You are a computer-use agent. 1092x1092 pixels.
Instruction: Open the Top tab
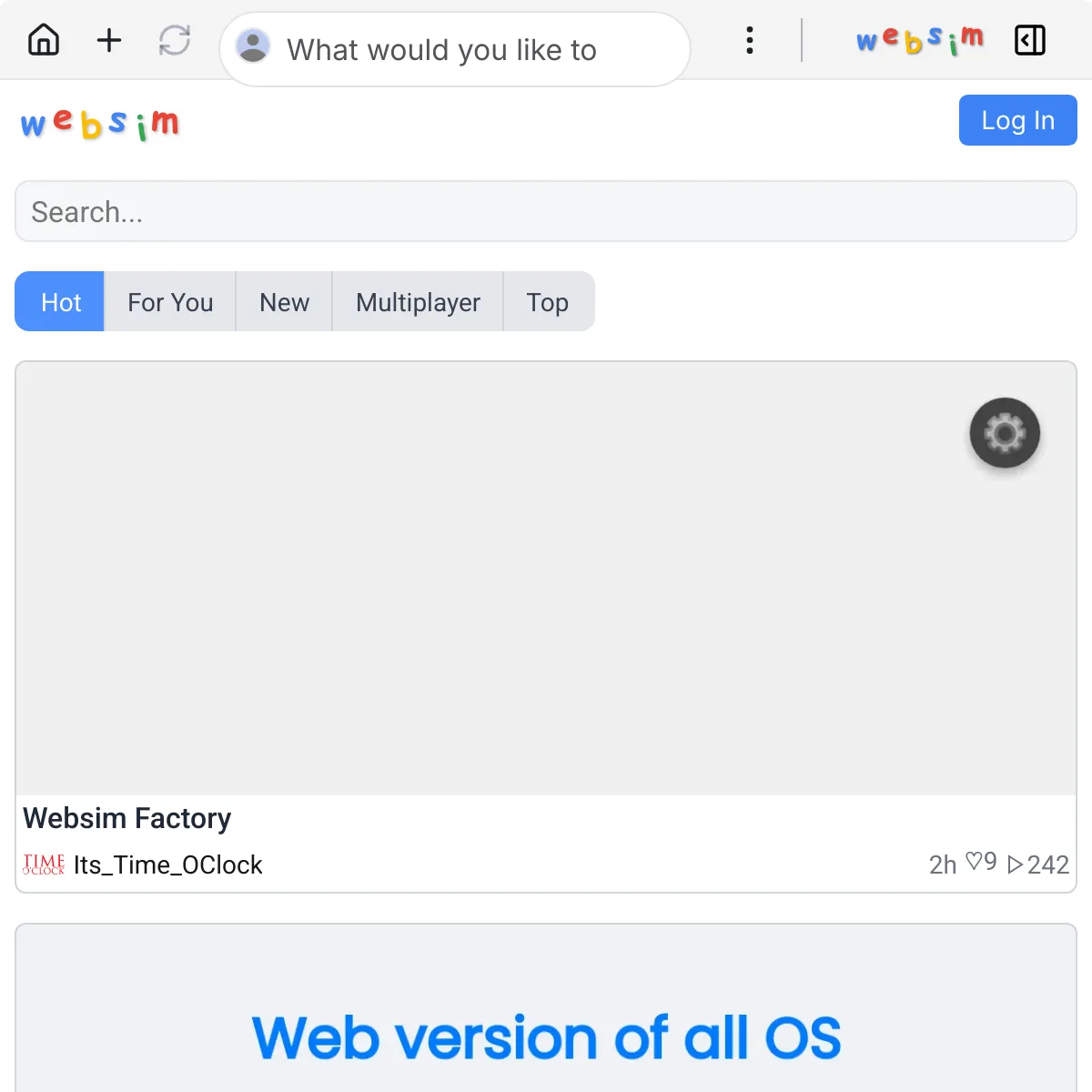(x=548, y=301)
